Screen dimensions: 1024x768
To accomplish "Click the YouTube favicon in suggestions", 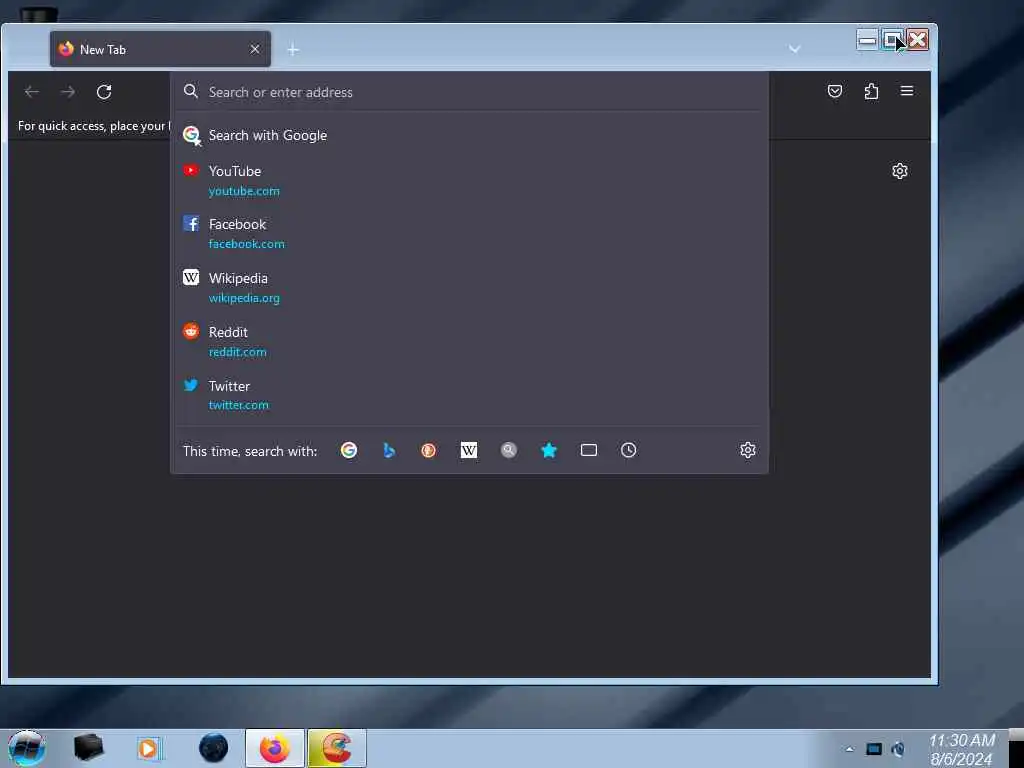I will point(191,170).
